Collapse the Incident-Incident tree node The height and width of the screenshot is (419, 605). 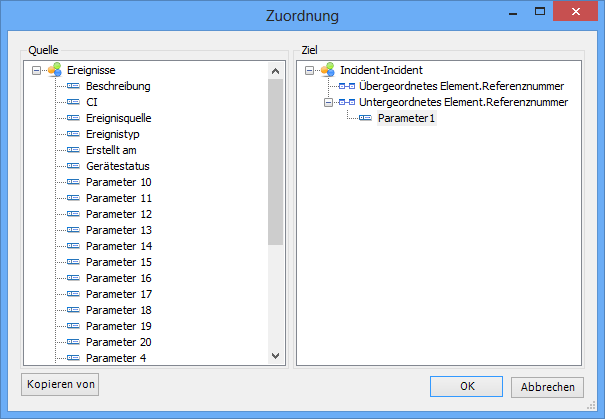(x=310, y=71)
